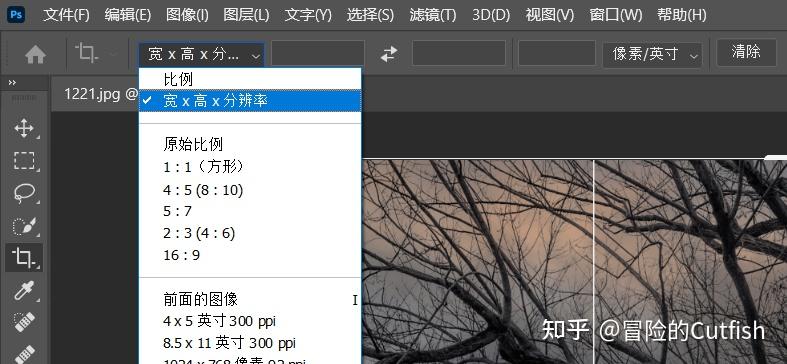The height and width of the screenshot is (364, 787).
Task: Open the 选择(S) menu
Action: 370,15
